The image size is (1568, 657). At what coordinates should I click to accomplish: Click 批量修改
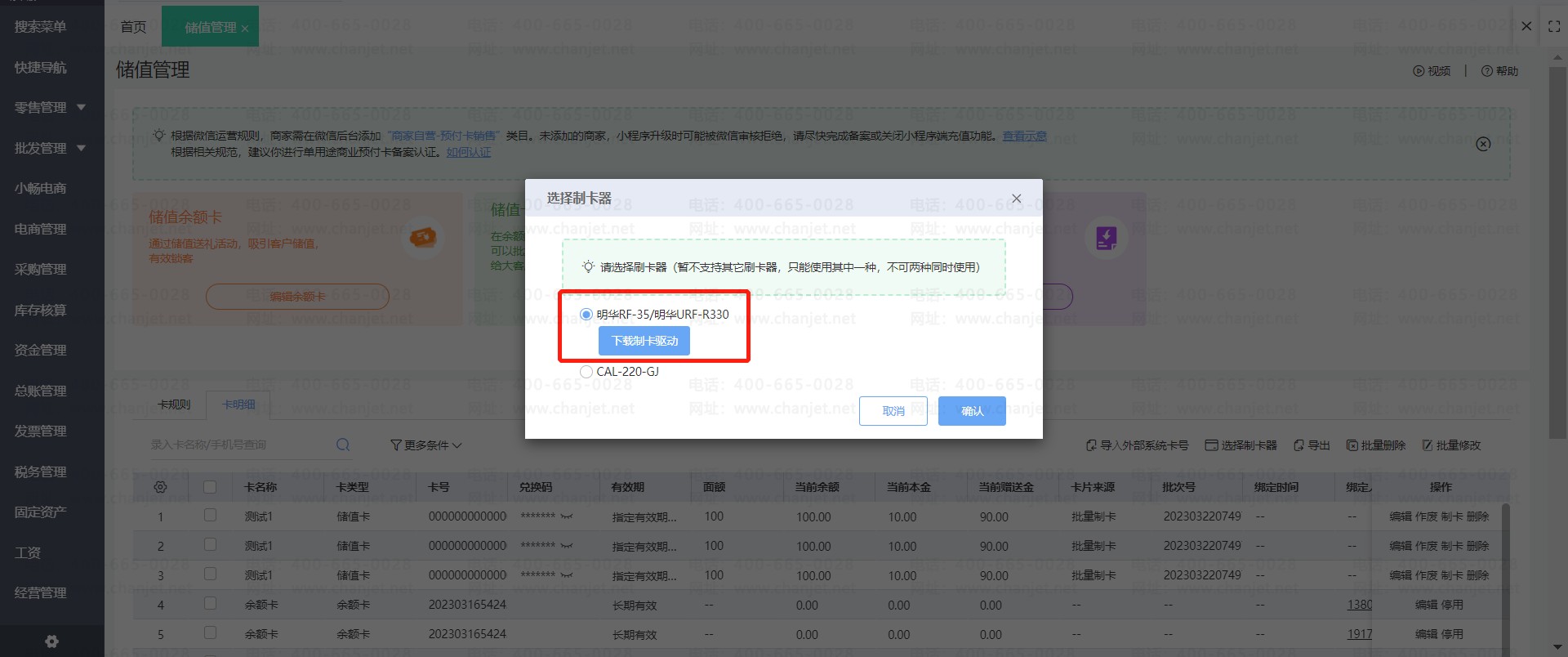[1451, 445]
